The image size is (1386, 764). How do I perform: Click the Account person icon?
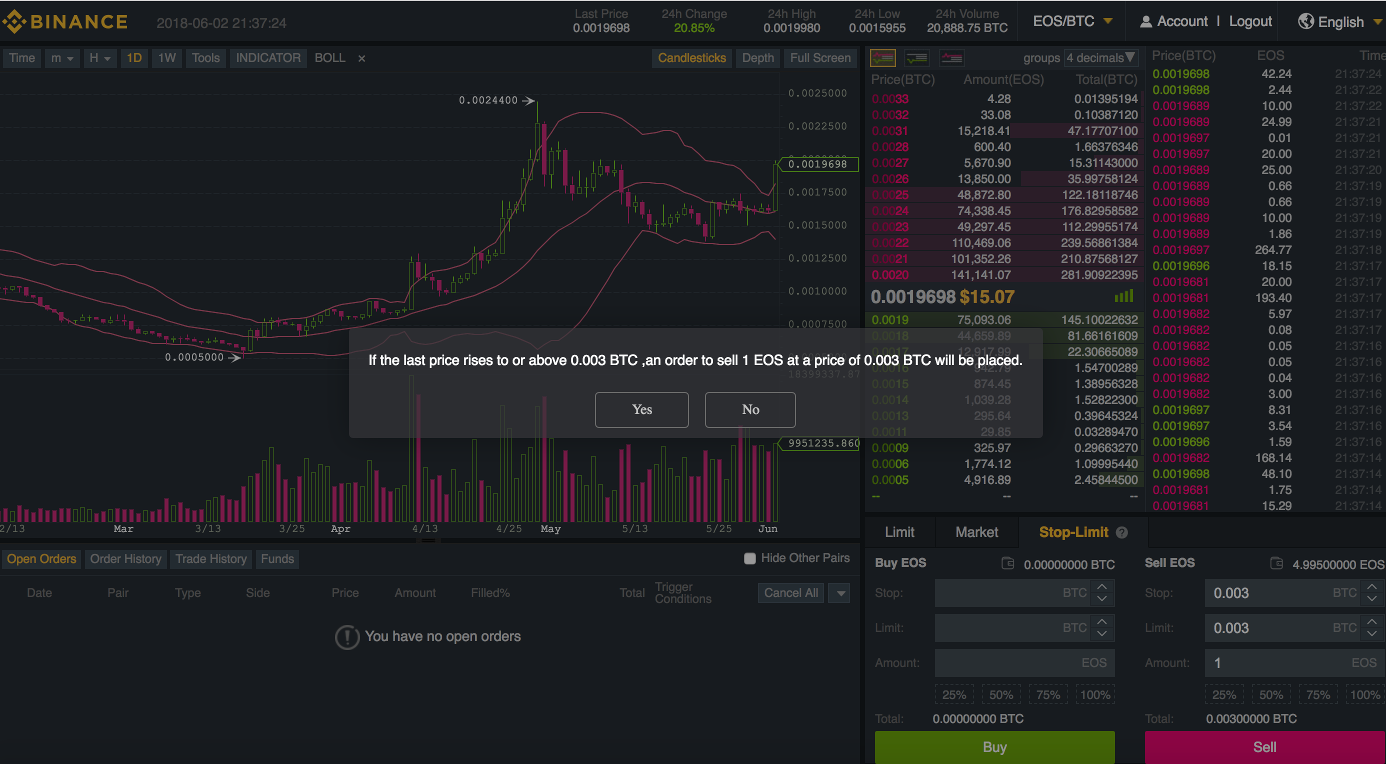pyautogui.click(x=1145, y=21)
